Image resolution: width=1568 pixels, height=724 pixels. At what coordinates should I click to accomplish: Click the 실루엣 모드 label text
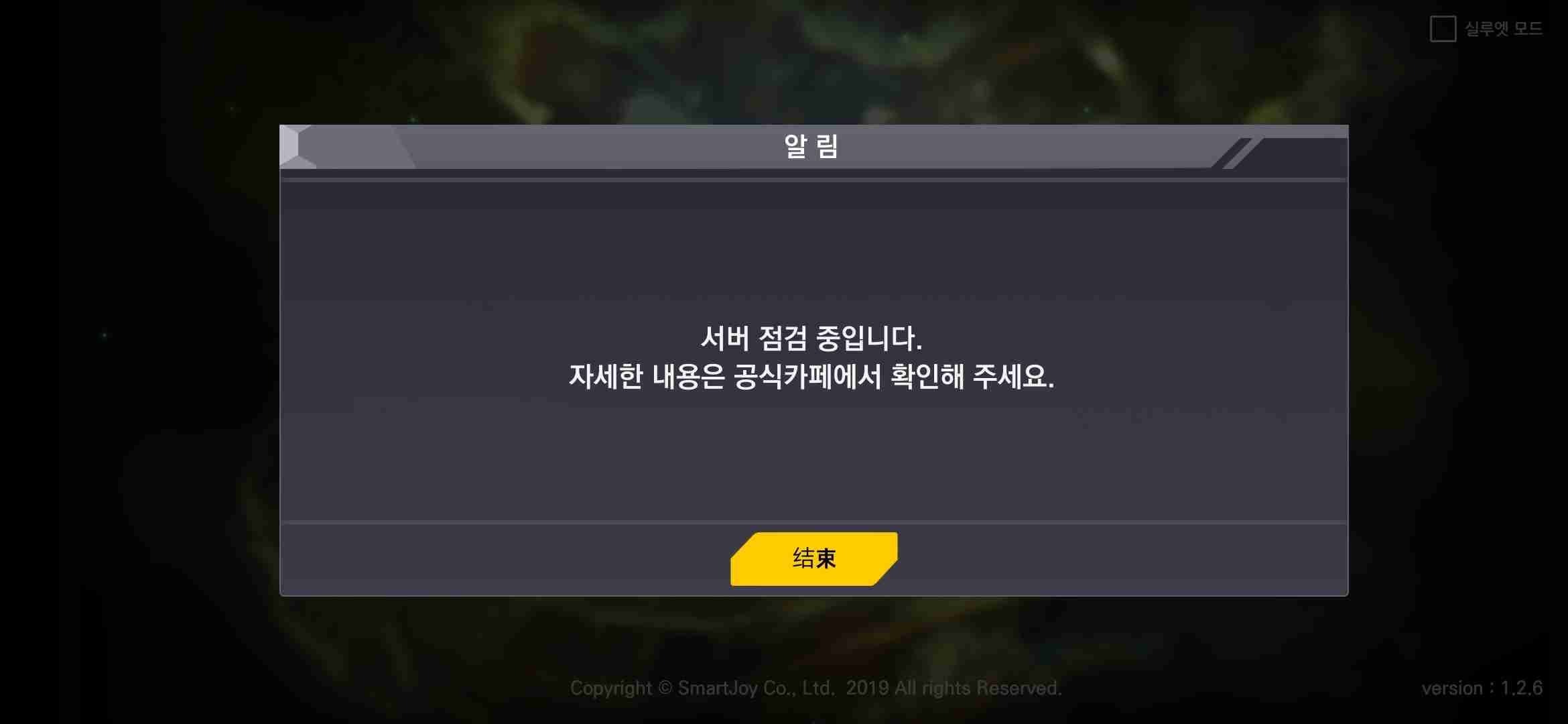coord(1504,29)
